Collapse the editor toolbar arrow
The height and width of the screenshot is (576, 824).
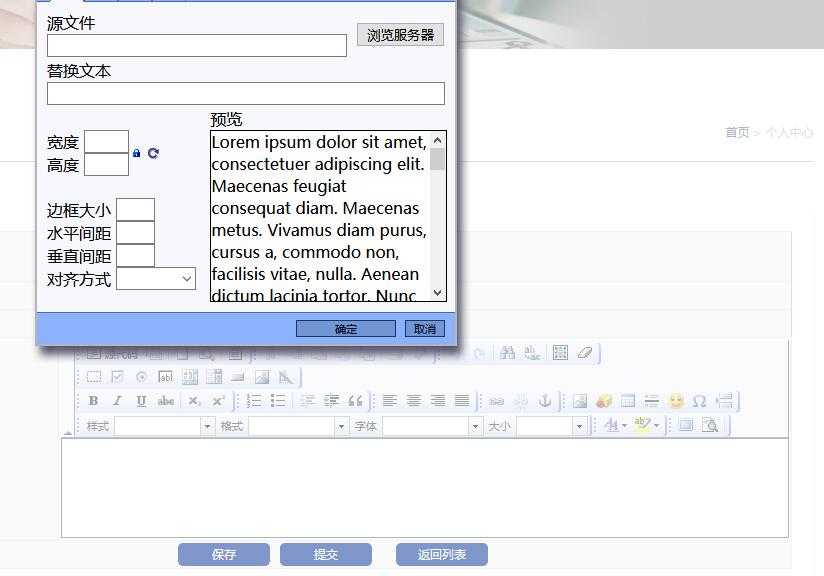pyautogui.click(x=68, y=433)
